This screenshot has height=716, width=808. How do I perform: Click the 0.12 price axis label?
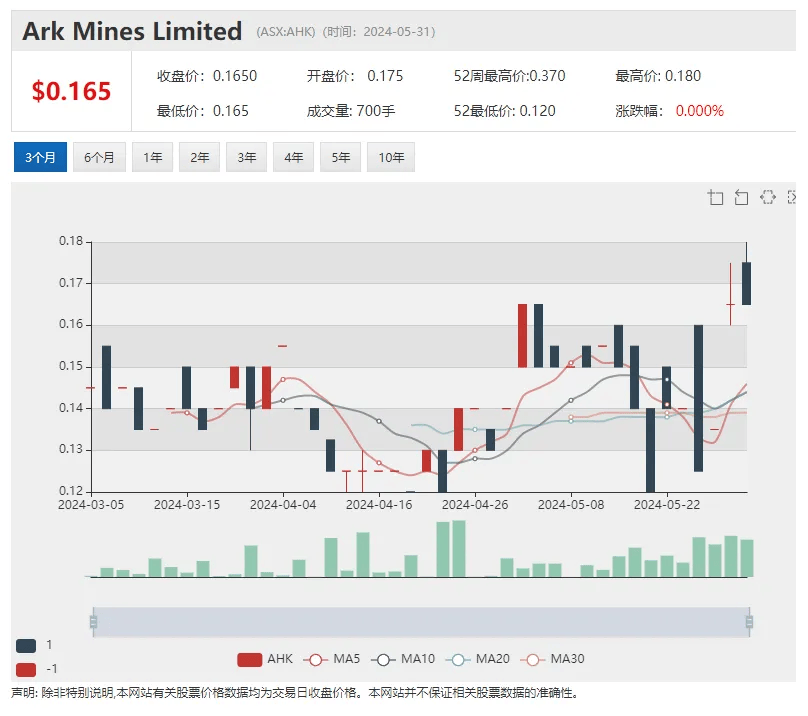pos(71,491)
